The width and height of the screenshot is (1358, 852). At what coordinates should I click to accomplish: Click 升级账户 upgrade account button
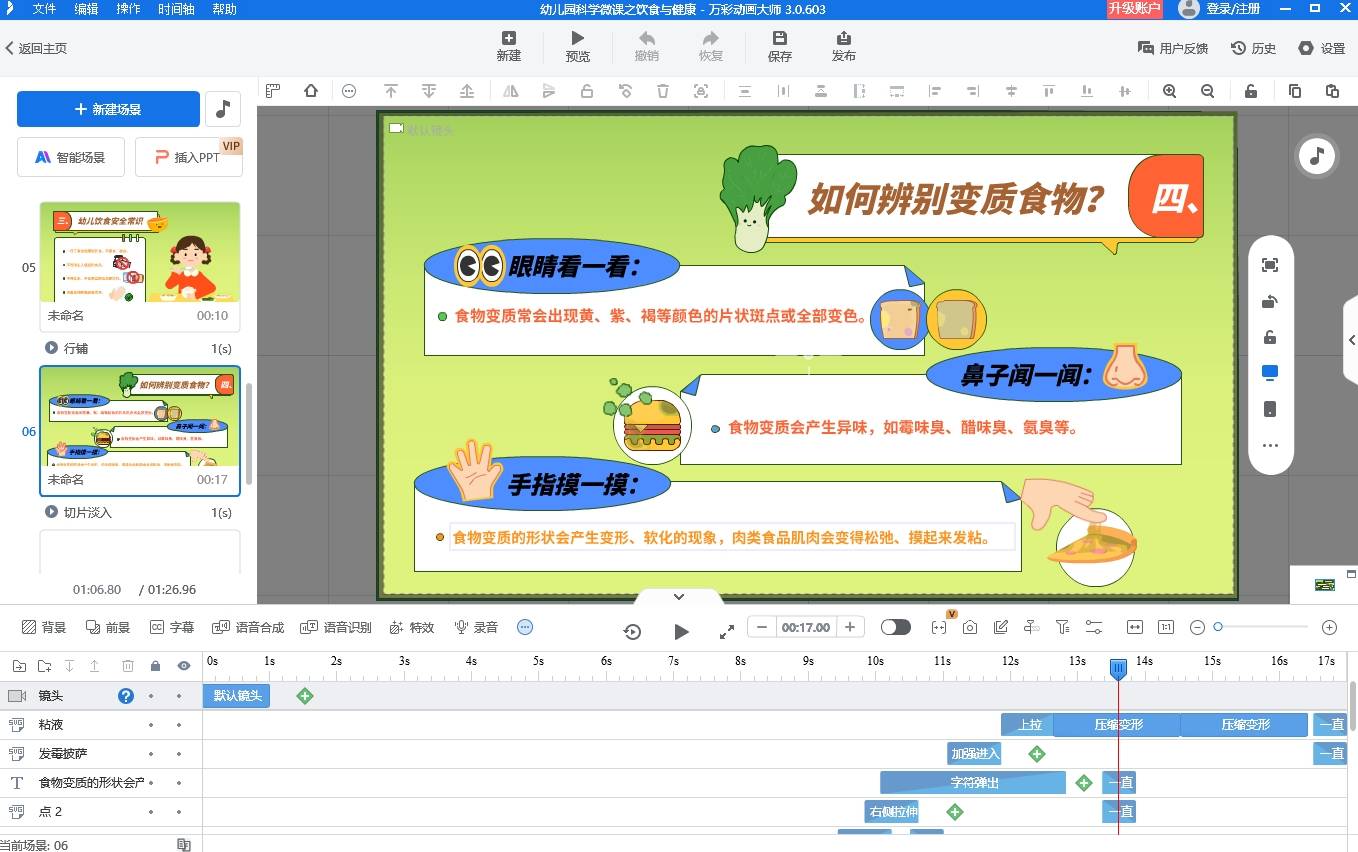click(1134, 9)
